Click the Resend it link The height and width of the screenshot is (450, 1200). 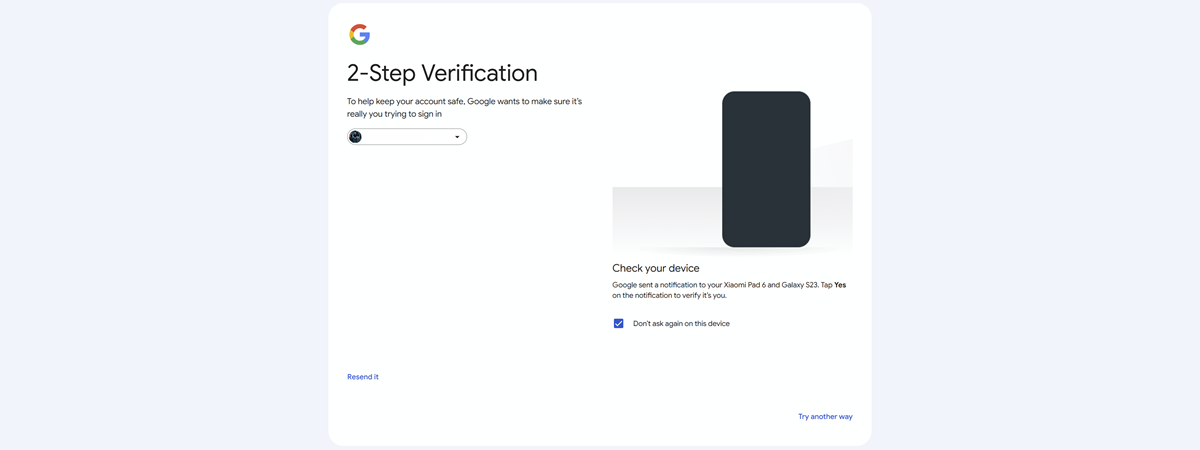363,377
